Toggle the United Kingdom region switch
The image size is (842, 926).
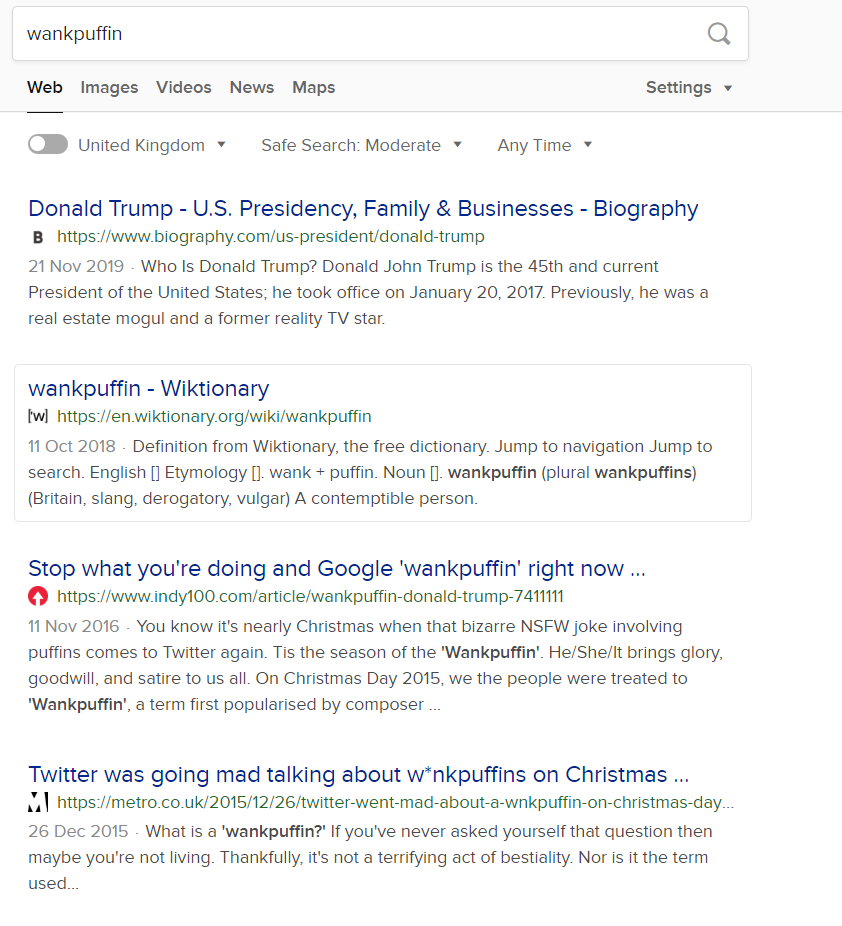[x=48, y=144]
